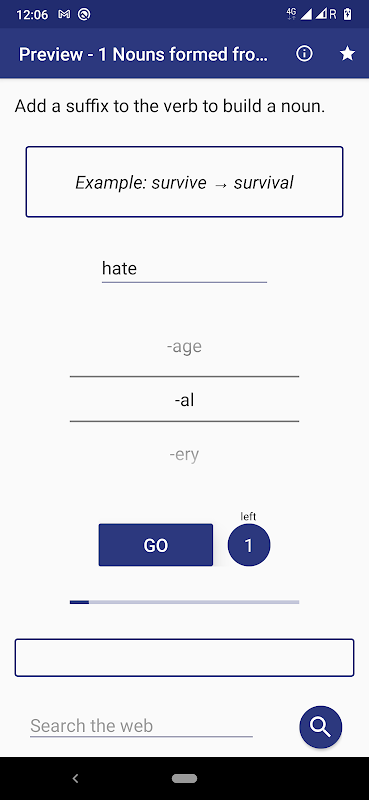Tap the circular notification icon beside Gmail
This screenshot has width=369, height=800.
point(84,15)
